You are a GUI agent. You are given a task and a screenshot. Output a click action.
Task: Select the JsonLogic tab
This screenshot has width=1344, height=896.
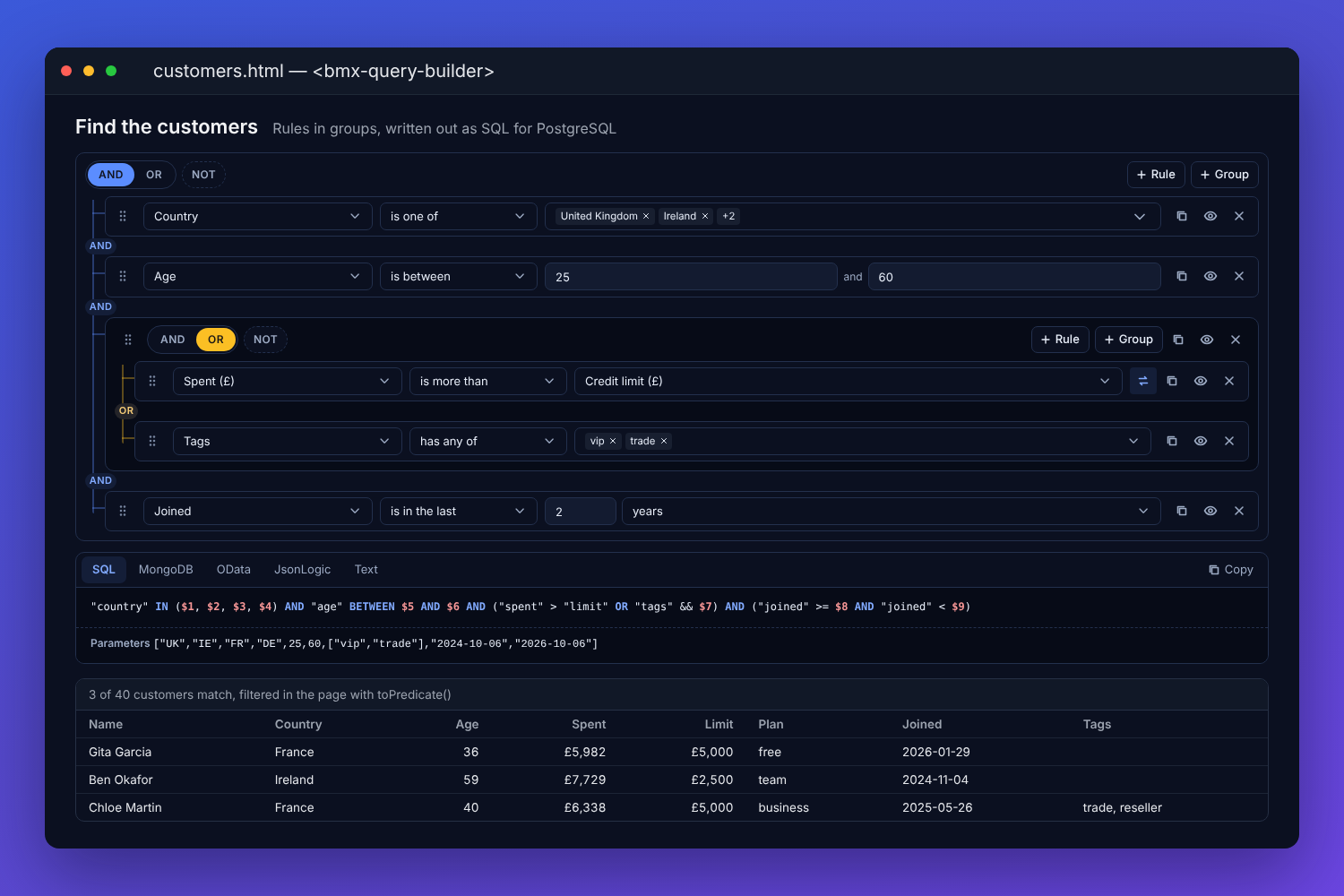(x=303, y=570)
